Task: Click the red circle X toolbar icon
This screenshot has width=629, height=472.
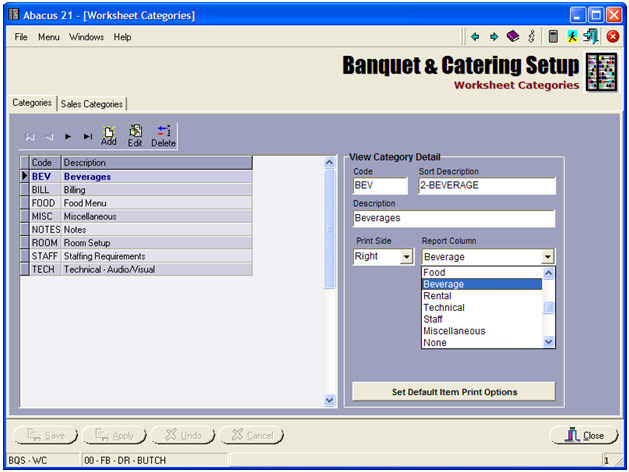Action: (x=613, y=36)
